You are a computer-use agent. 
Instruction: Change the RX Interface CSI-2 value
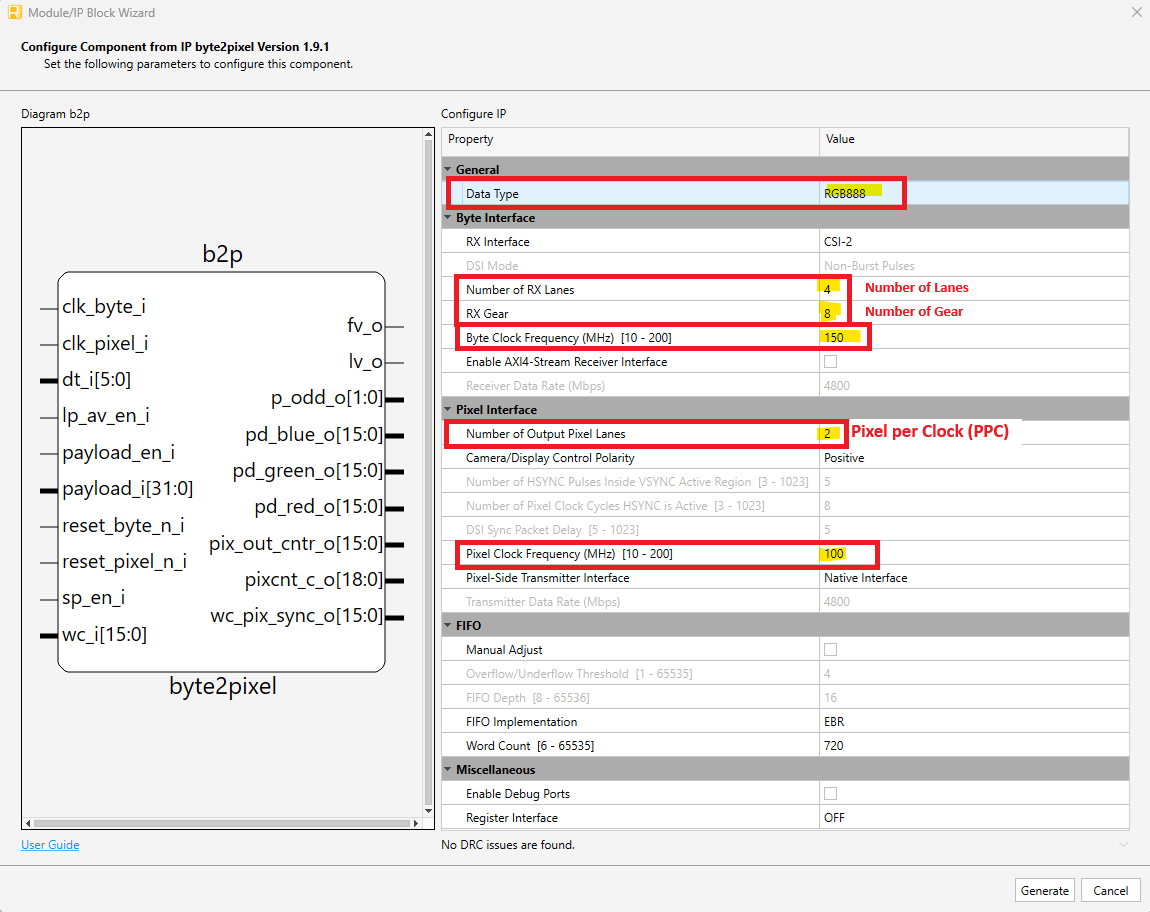[838, 241]
